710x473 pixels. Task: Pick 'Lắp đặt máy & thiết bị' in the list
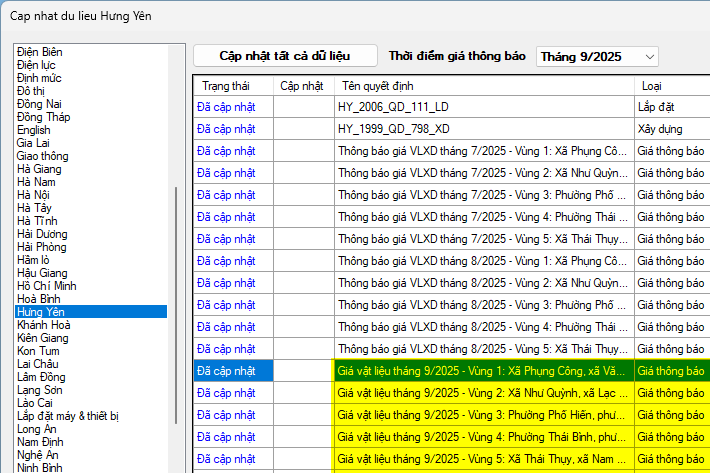[68, 416]
